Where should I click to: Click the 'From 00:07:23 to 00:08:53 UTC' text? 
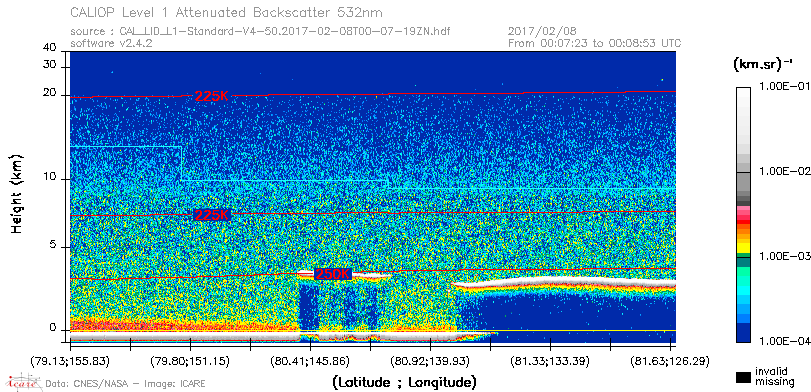tap(595, 43)
